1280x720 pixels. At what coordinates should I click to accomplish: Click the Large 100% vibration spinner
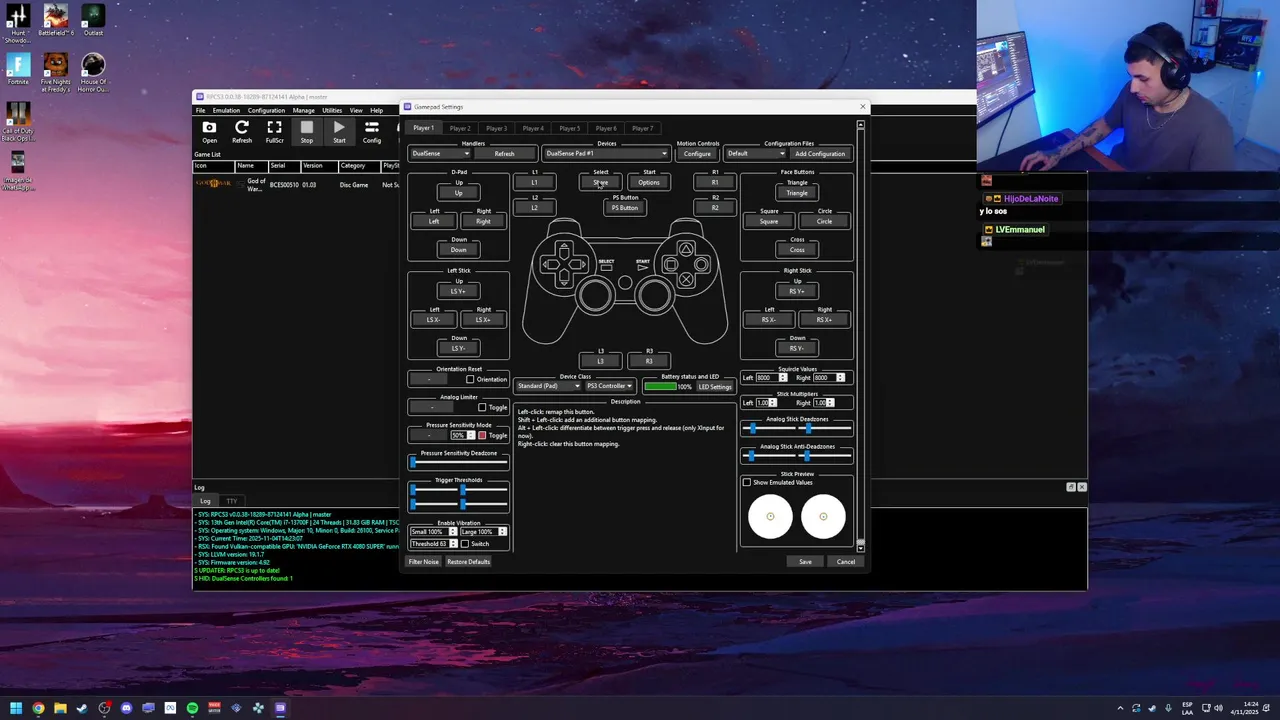click(484, 532)
